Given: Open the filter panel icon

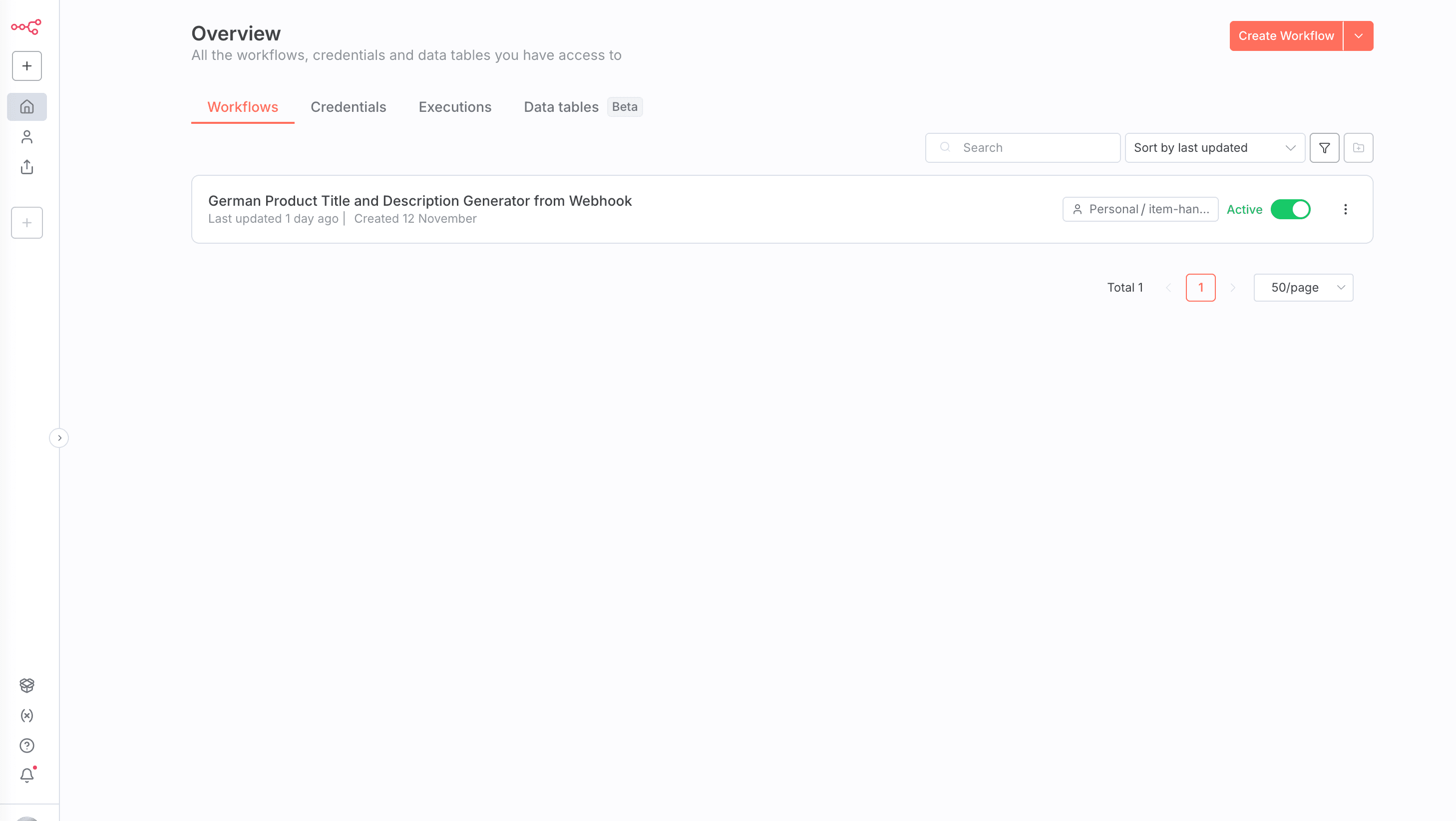Looking at the screenshot, I should (x=1324, y=148).
